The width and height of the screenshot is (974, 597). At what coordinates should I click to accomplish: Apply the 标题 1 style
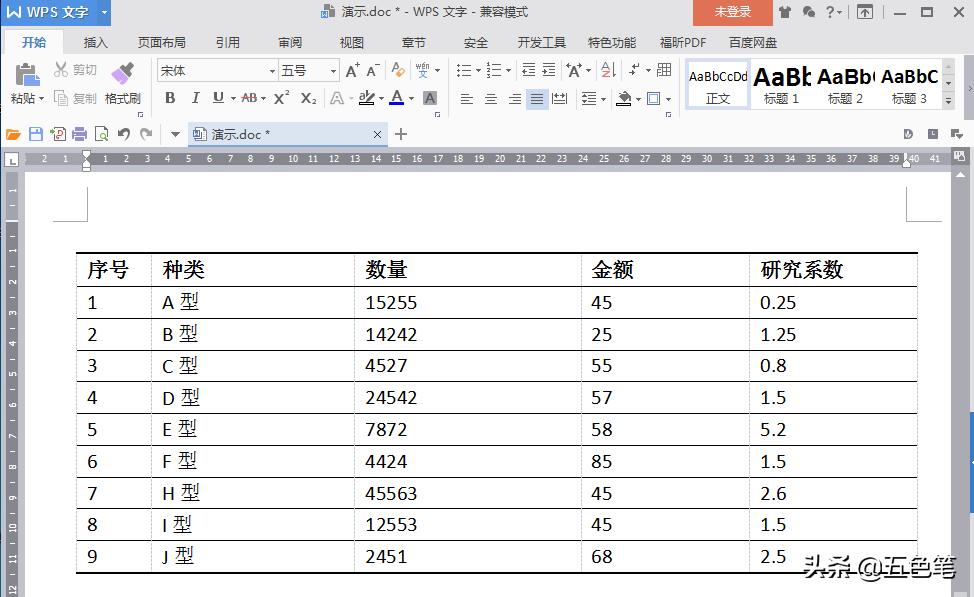[780, 84]
